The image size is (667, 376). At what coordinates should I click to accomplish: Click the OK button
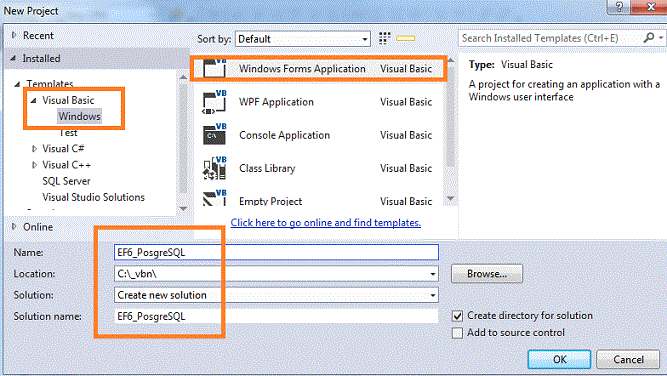tap(559, 359)
